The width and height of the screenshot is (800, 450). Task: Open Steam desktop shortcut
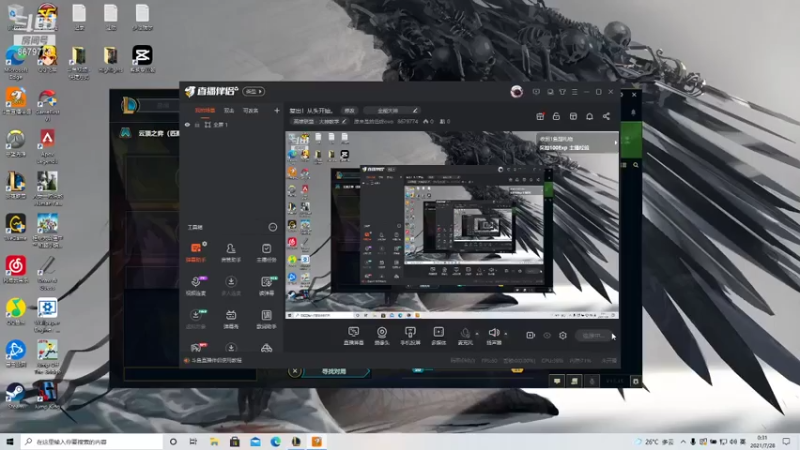tap(16, 396)
